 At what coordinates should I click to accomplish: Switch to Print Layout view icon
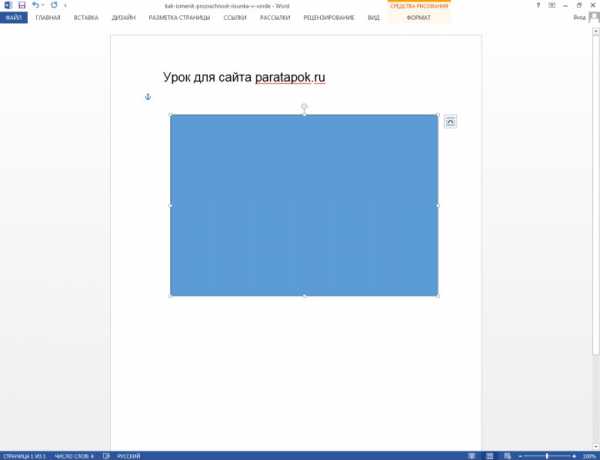point(489,456)
